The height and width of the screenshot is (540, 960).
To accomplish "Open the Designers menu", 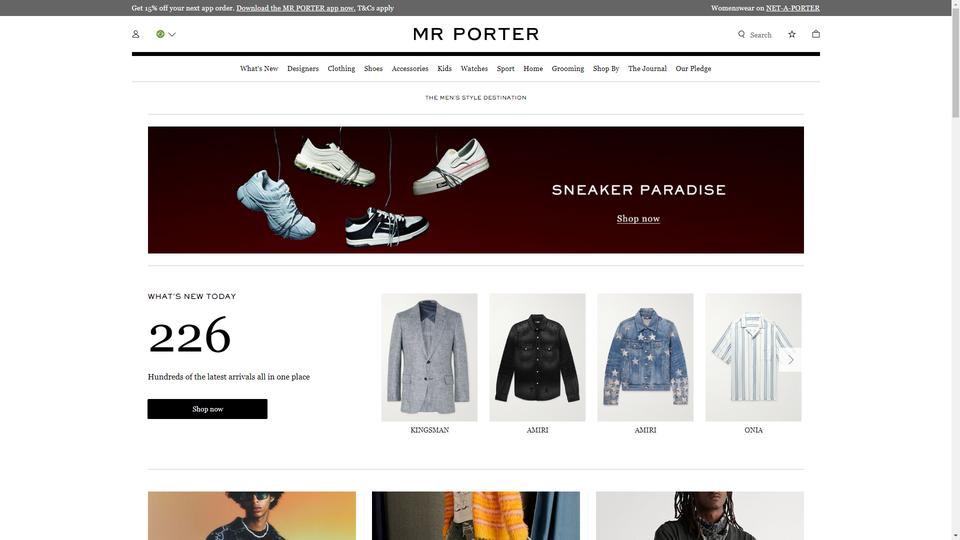I will tap(303, 69).
